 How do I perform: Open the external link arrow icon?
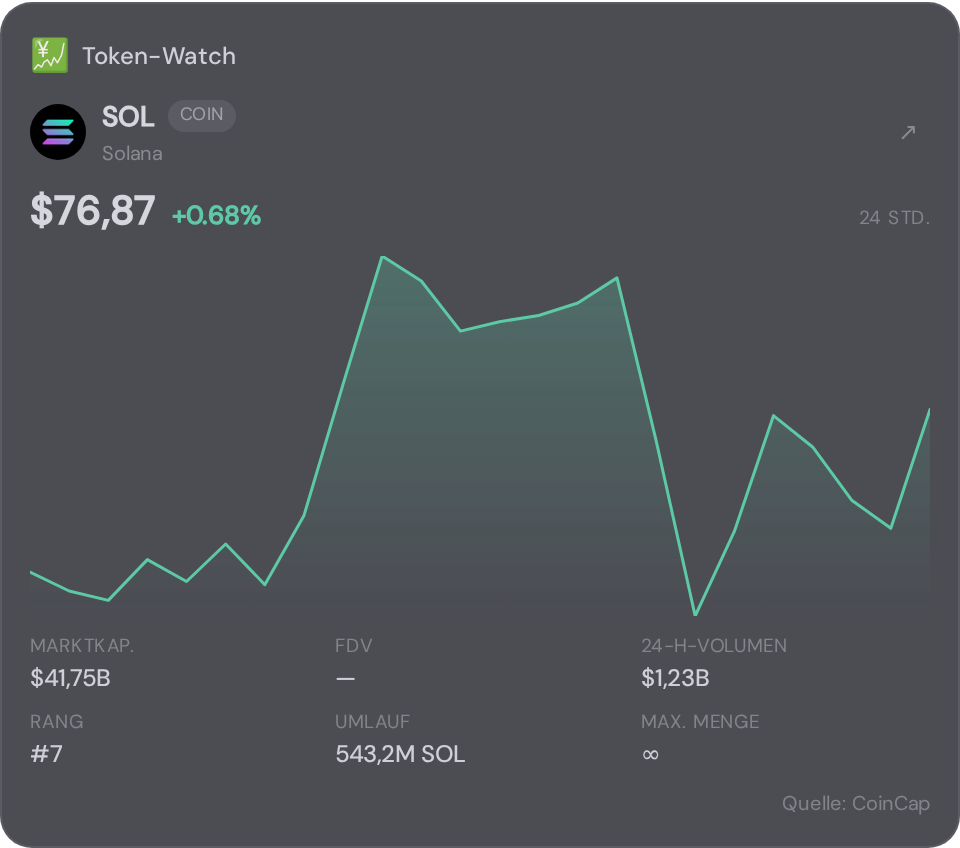(x=908, y=132)
